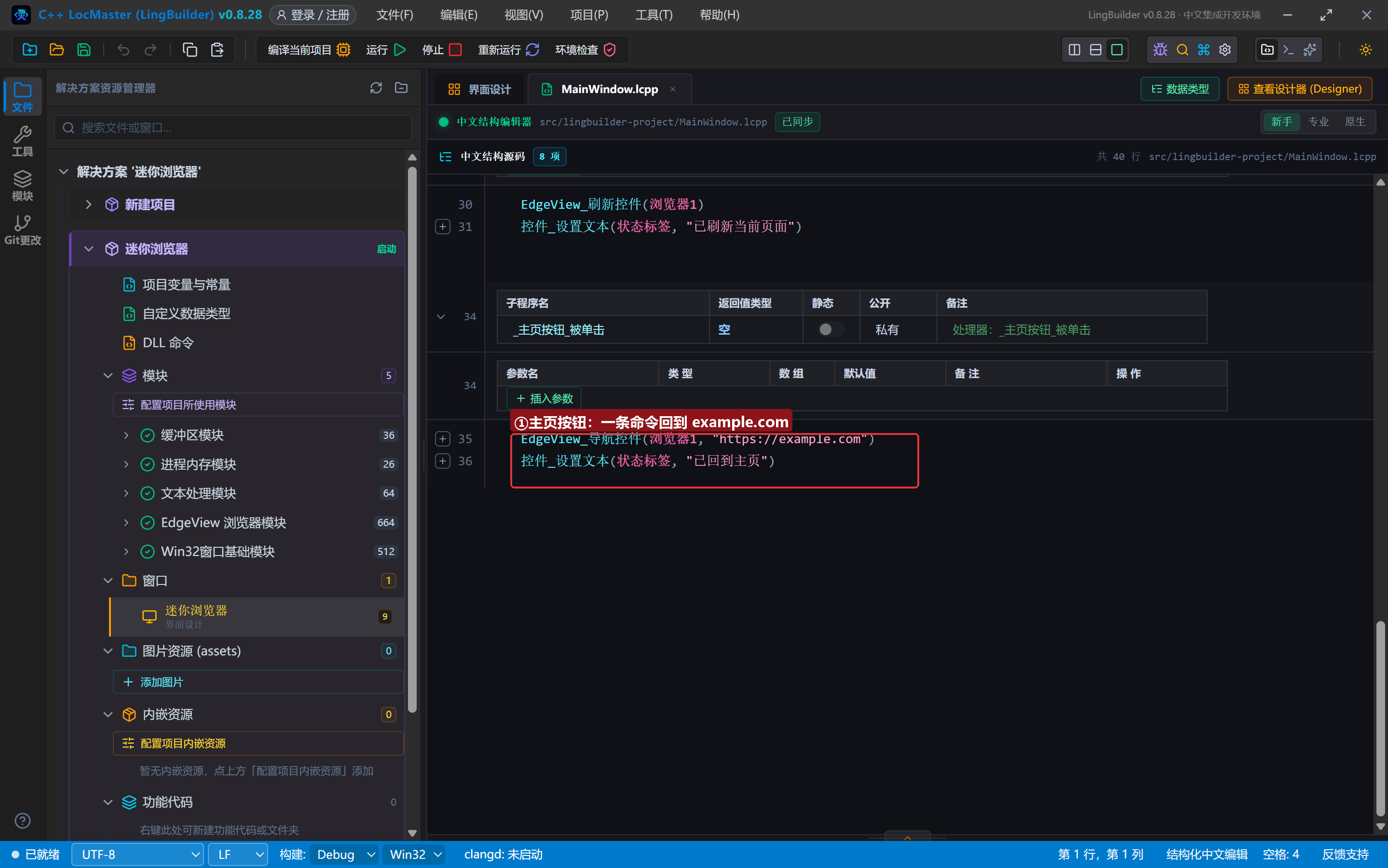
Task: Open the 工具(T) menu
Action: 654,15
